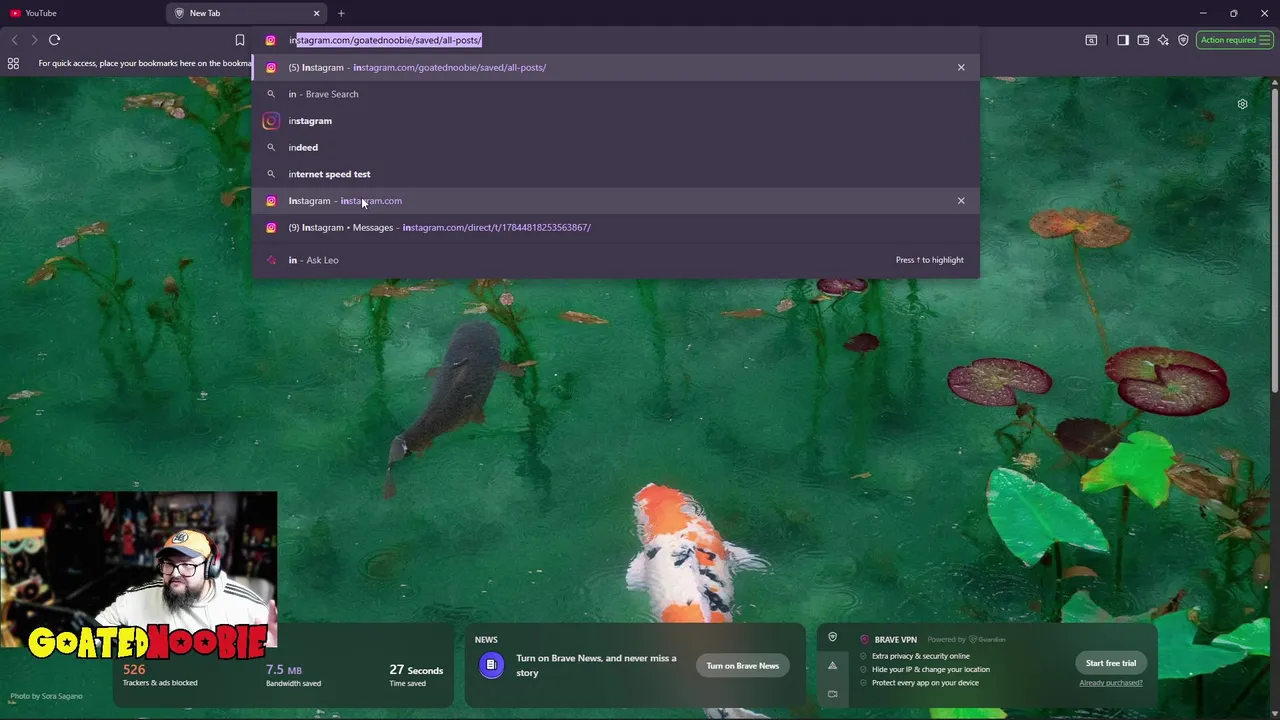The image size is (1280, 720).
Task: Click the page vertical scrollbar
Action: [1275, 240]
